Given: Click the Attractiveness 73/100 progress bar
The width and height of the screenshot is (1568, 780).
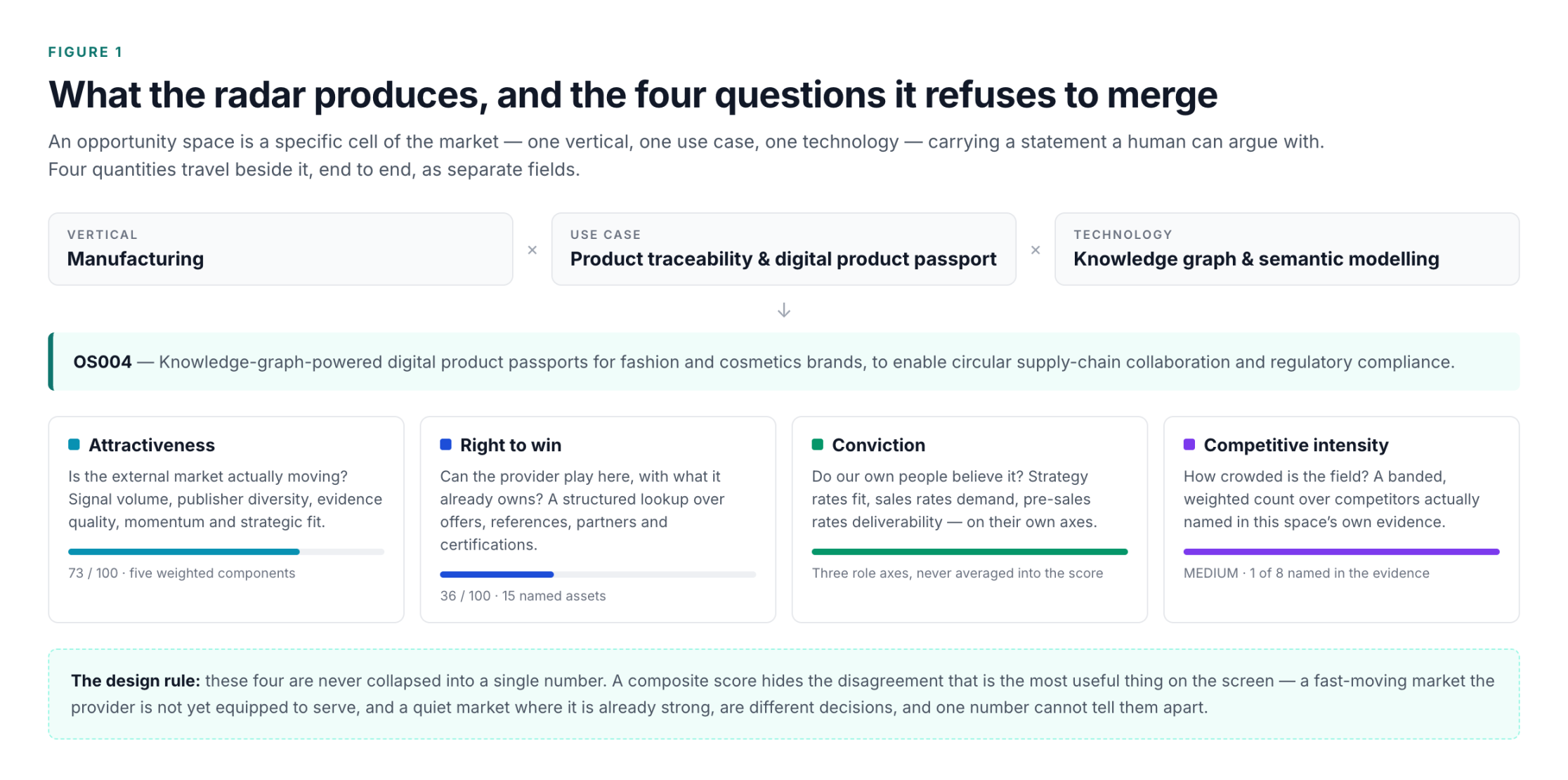Looking at the screenshot, I should 226,552.
